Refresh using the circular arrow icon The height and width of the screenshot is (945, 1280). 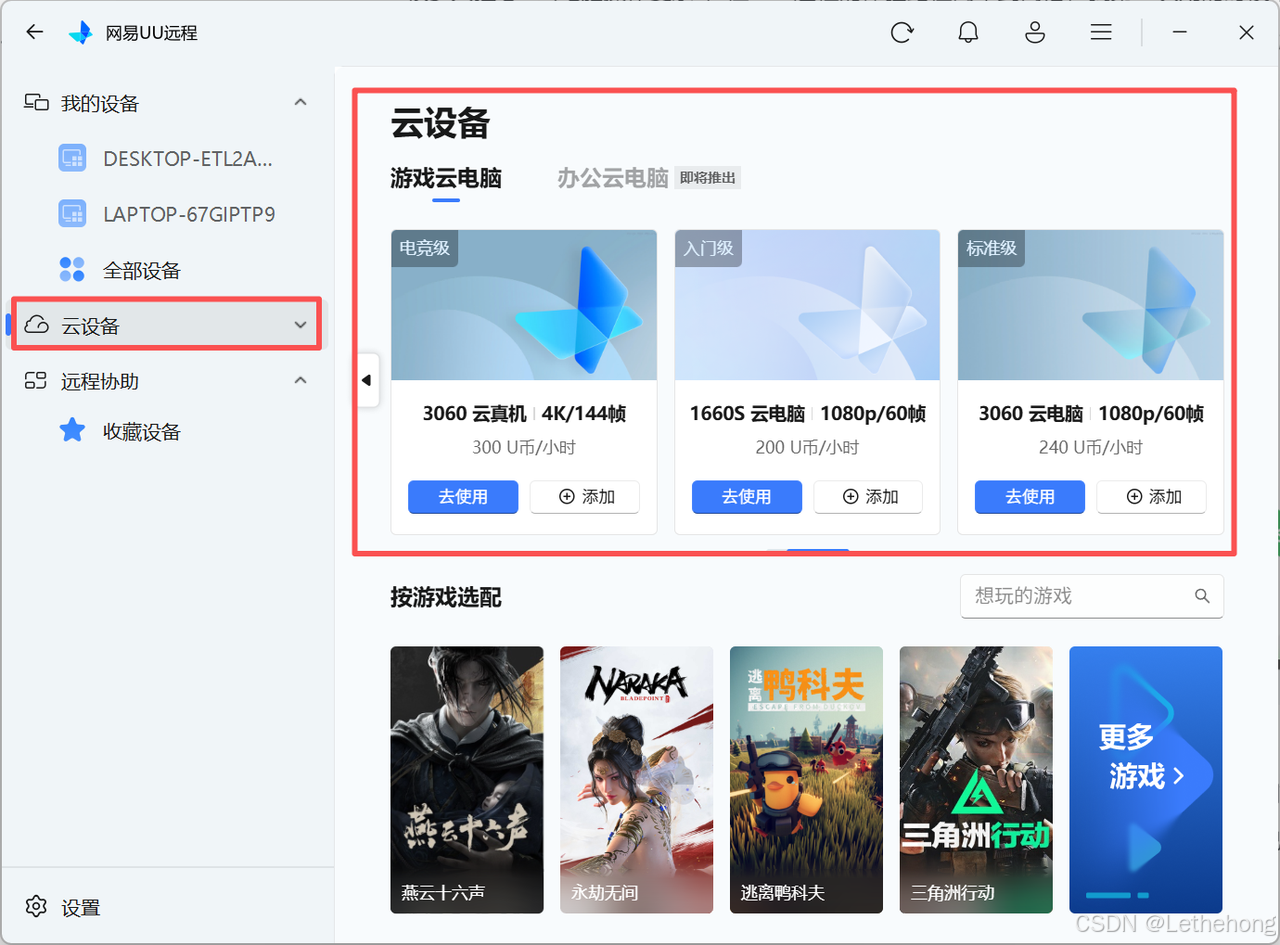[902, 32]
